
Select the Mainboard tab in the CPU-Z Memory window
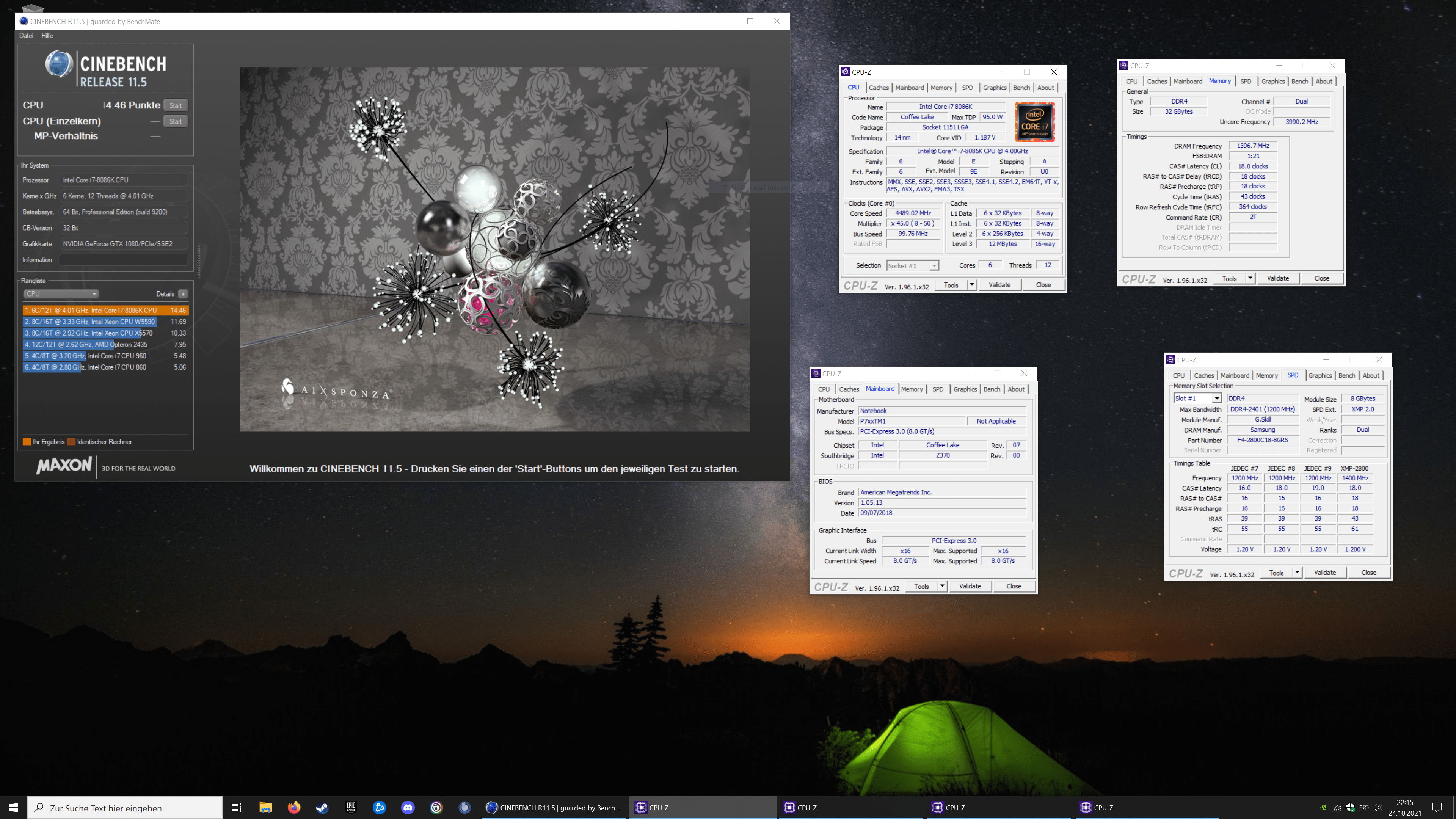1188,82
